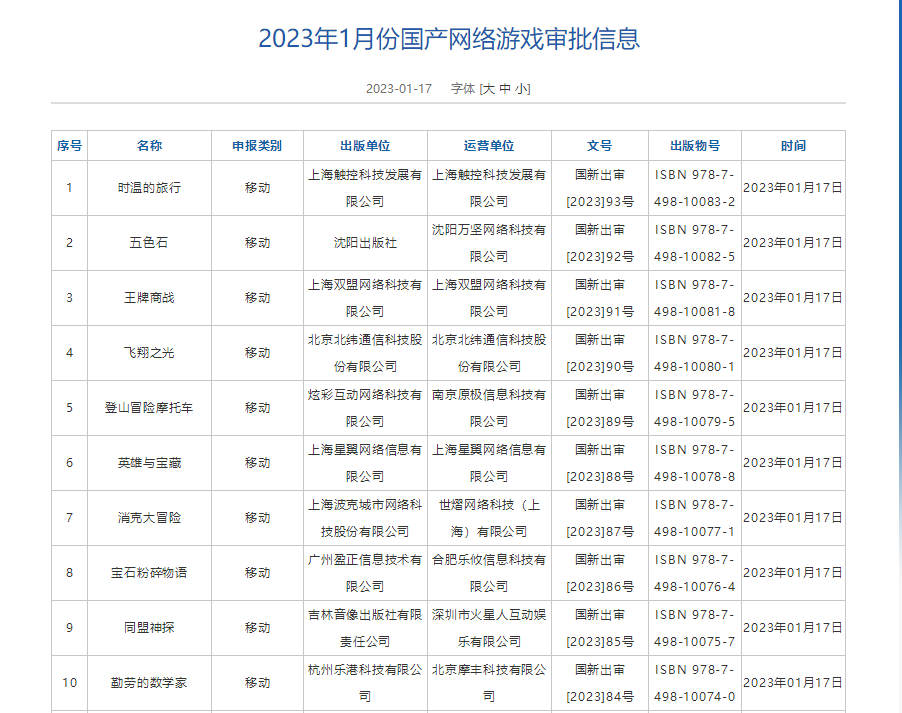
Task: Click the 名称 column header
Action: click(x=149, y=146)
